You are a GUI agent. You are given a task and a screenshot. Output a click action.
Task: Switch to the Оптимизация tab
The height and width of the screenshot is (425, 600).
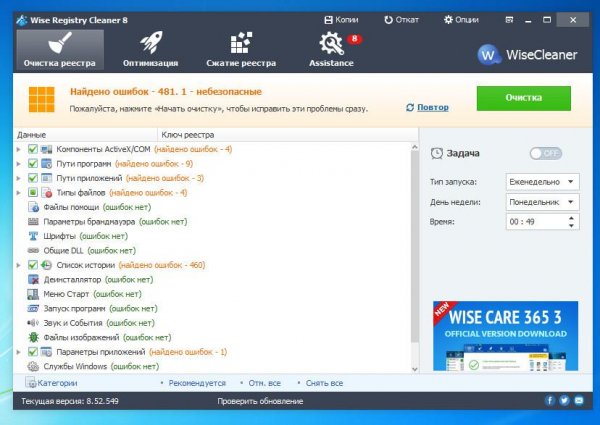[x=150, y=50]
